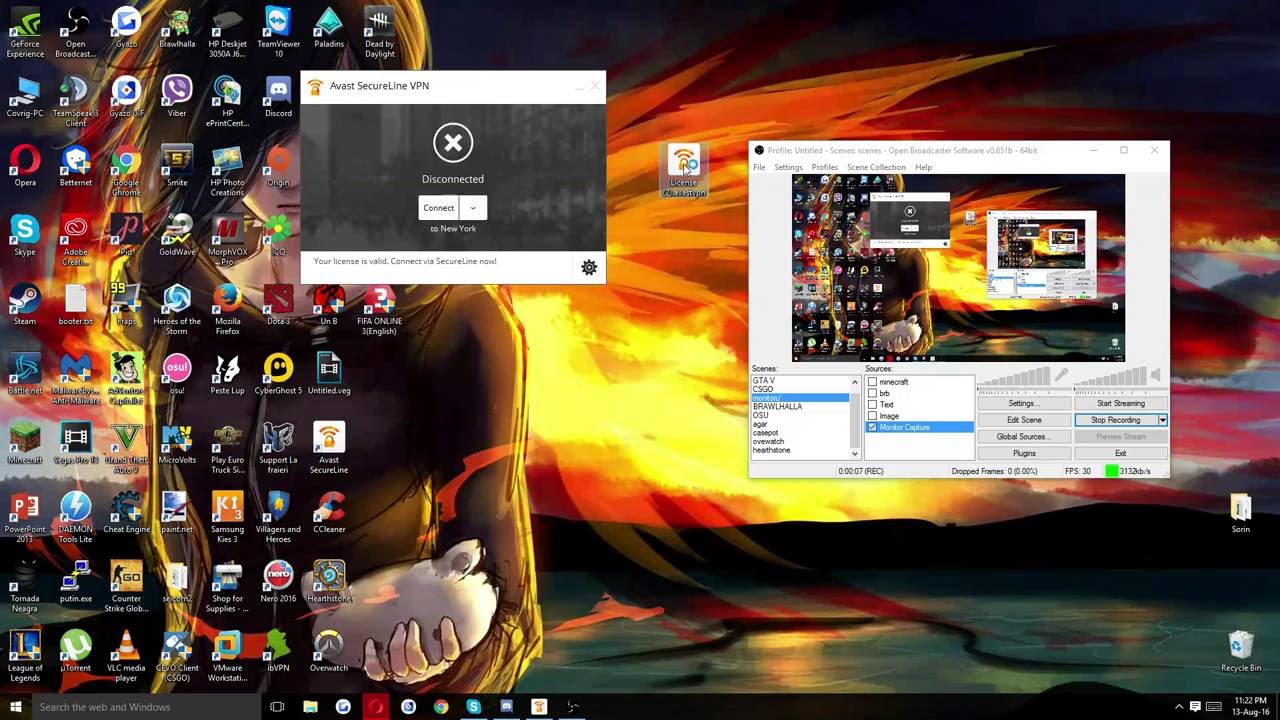1280x720 pixels.
Task: Click the Start Streaming button
Action: coord(1120,403)
